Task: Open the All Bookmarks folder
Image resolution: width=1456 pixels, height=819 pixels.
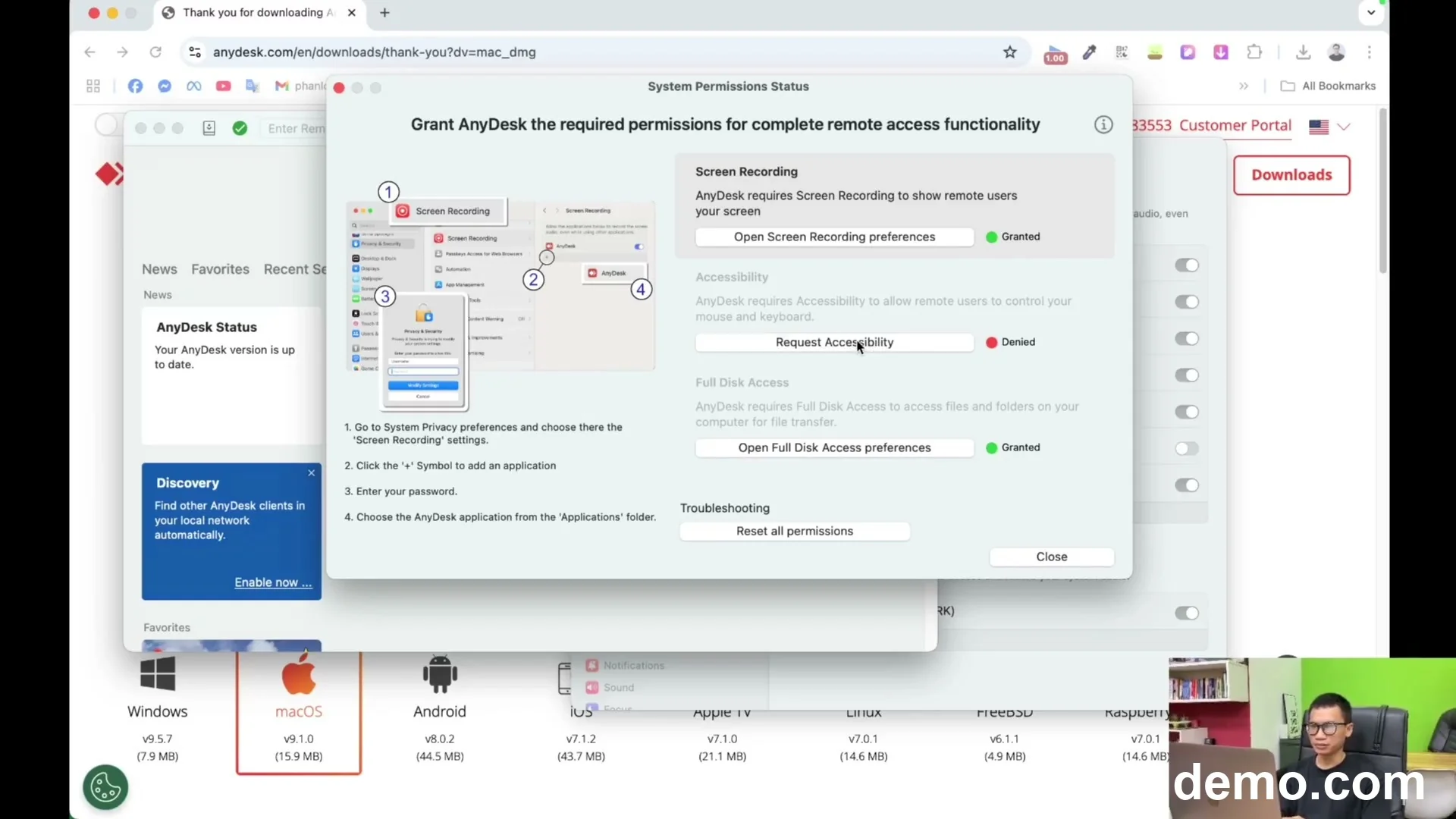Action: (x=1328, y=86)
